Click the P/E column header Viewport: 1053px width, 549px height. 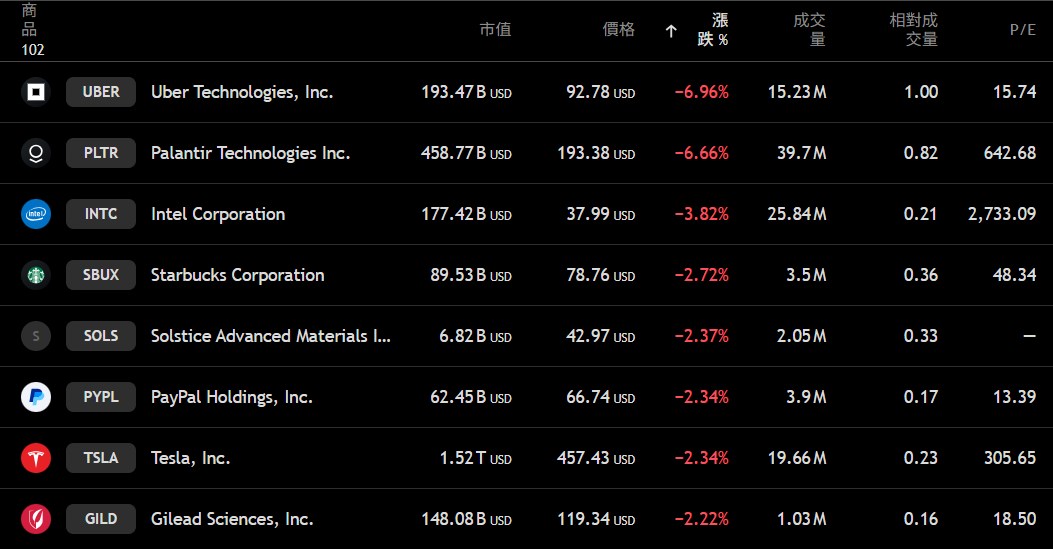(x=1022, y=30)
